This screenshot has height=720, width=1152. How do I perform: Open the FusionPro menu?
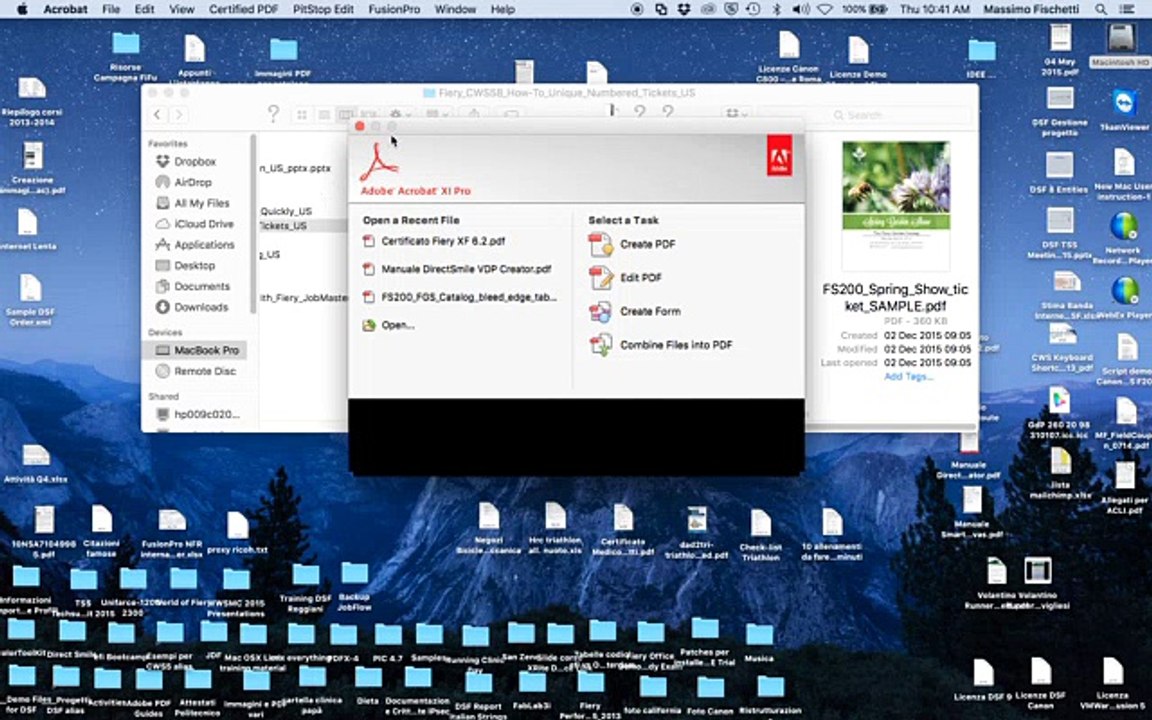tap(395, 10)
